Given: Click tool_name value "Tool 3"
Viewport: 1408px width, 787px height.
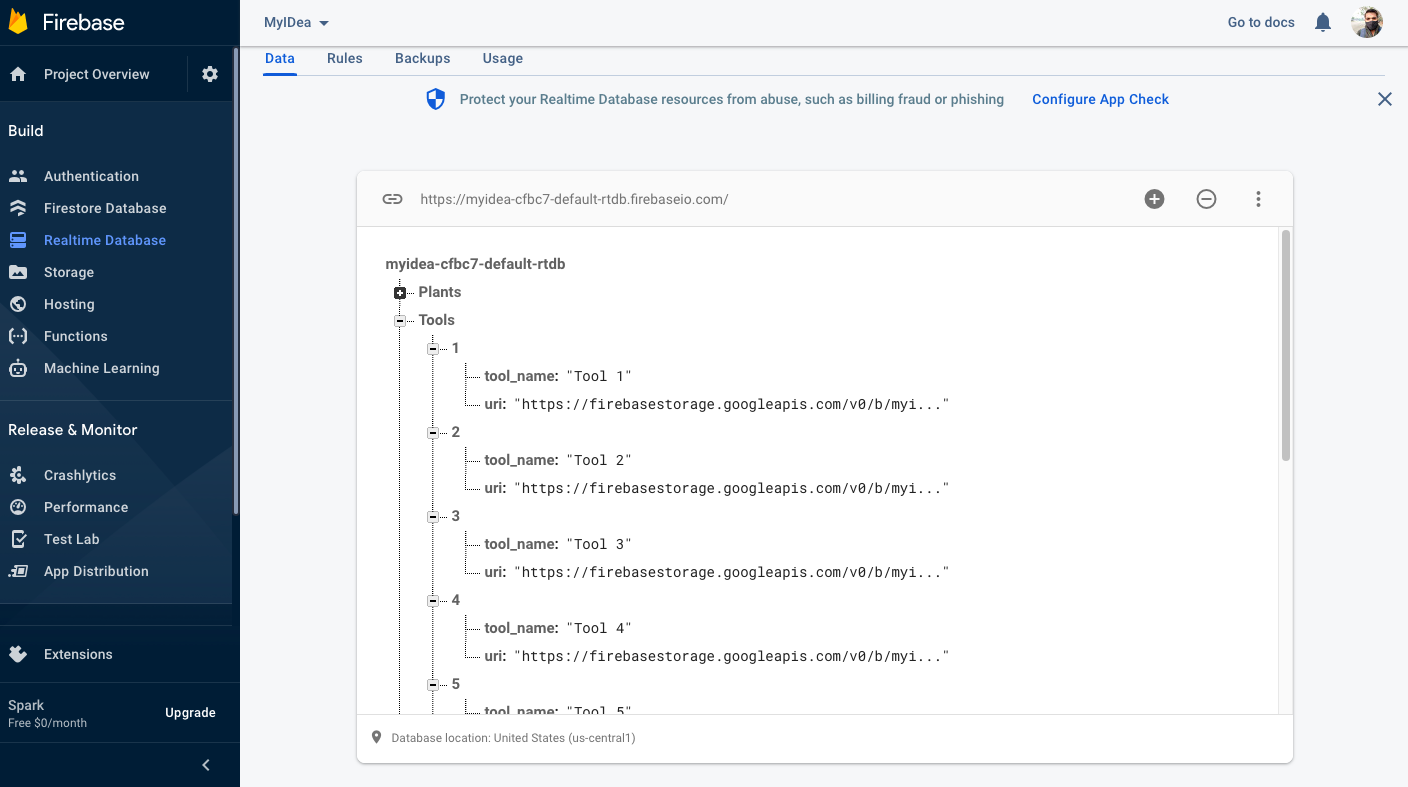Looking at the screenshot, I should pos(600,544).
